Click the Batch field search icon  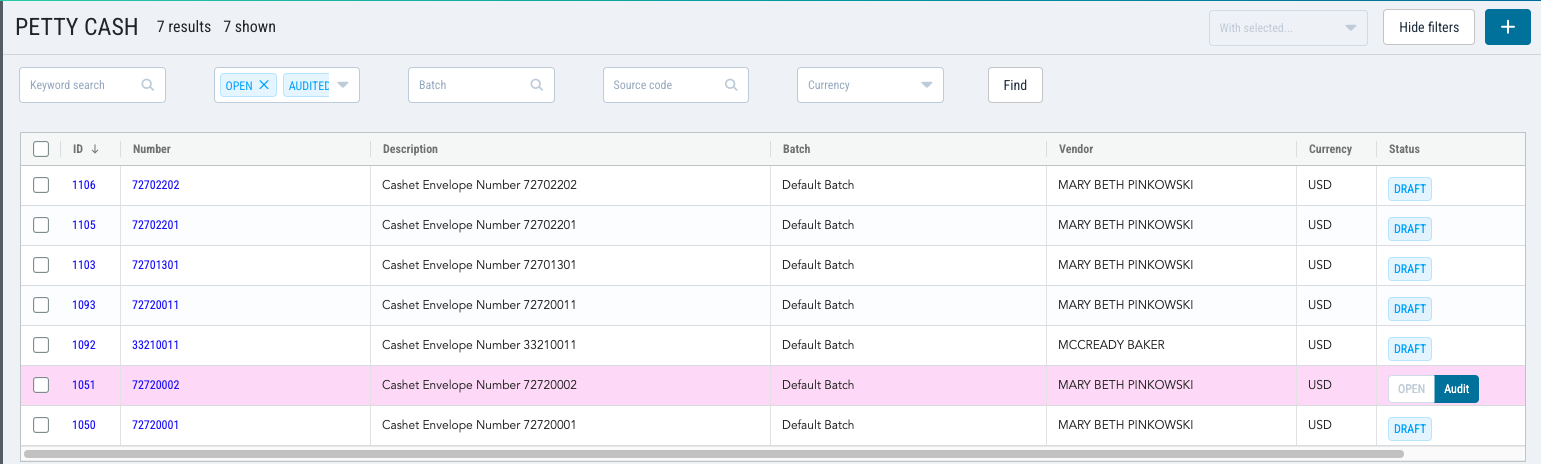click(x=537, y=85)
